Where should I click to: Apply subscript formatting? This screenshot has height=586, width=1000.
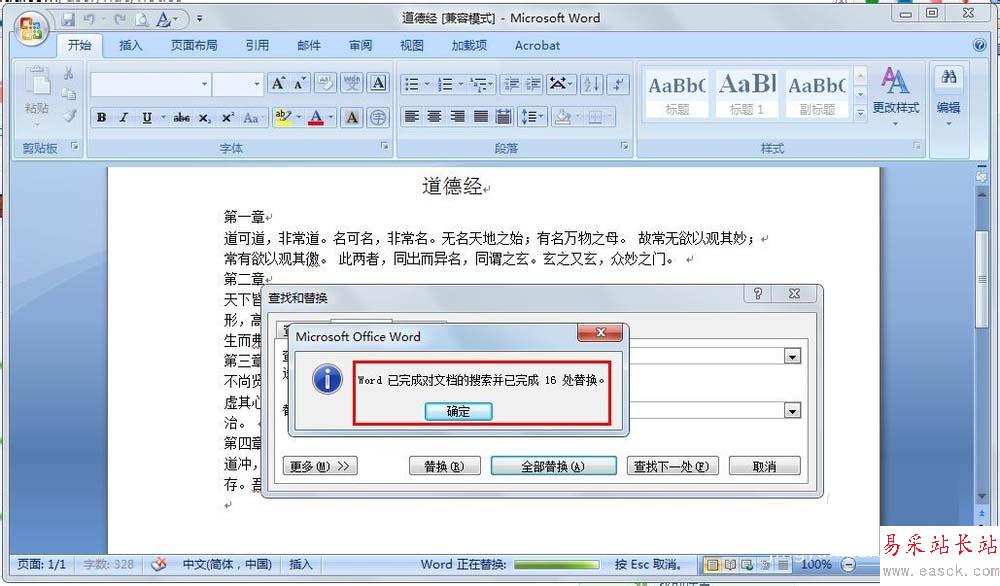pos(204,117)
